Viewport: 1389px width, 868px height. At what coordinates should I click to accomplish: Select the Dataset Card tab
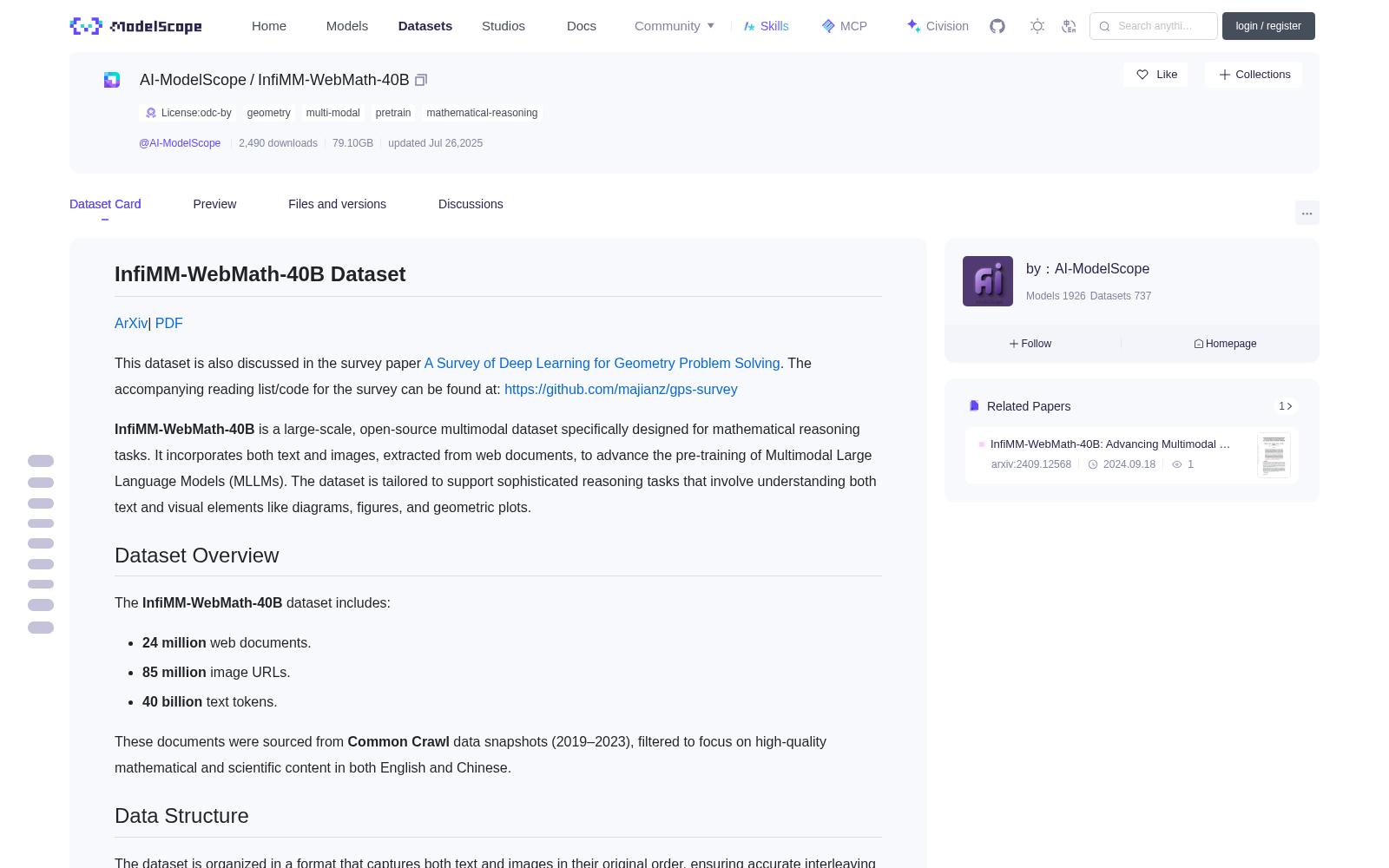pos(105,204)
